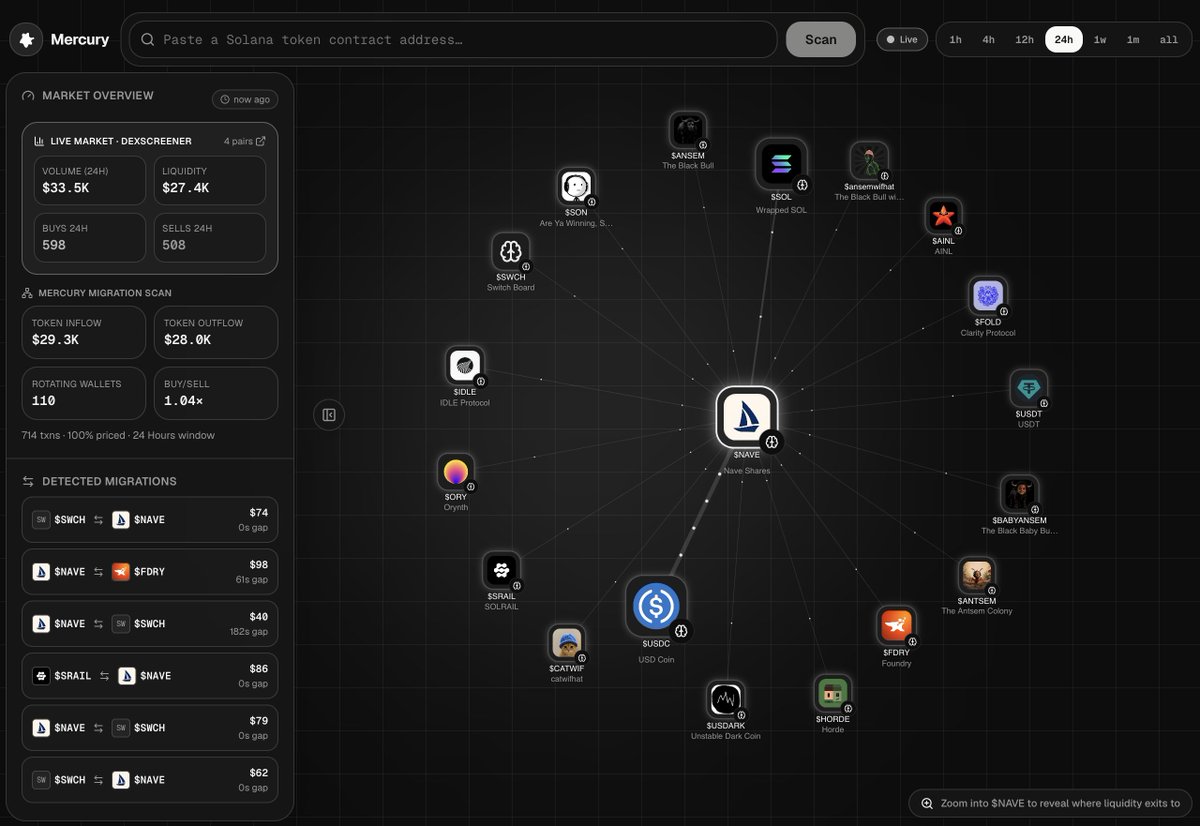Click the Market Overview gauge icon
1200x826 pixels.
tap(28, 95)
